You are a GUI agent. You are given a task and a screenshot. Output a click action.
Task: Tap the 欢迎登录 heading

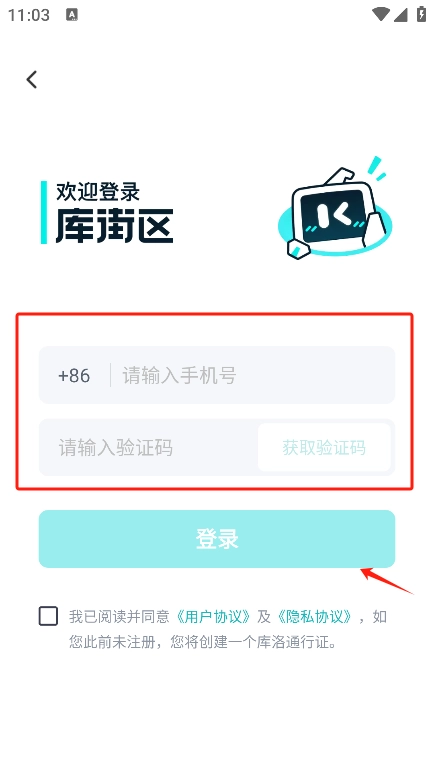click(x=98, y=191)
